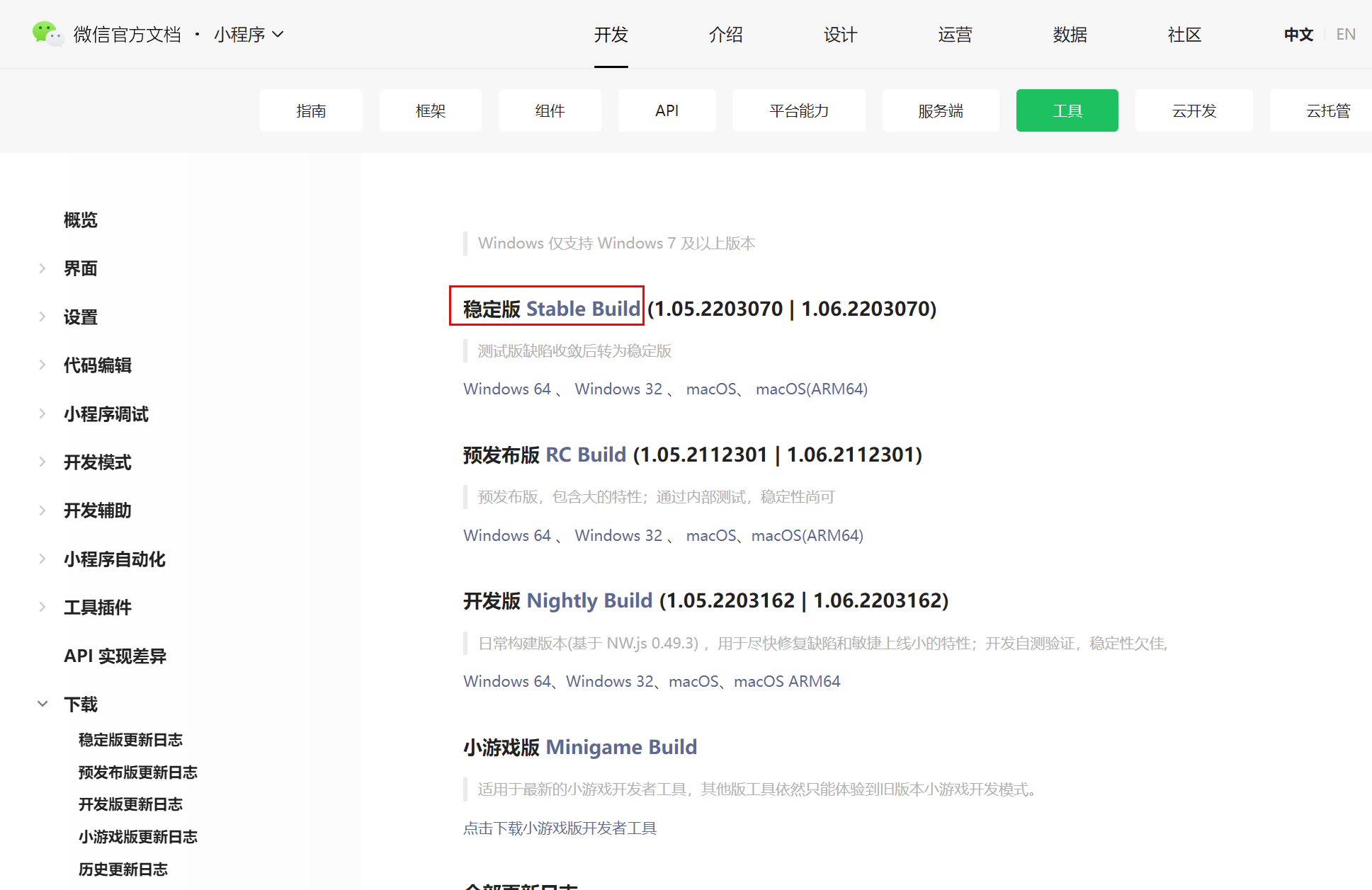Image resolution: width=1372 pixels, height=890 pixels.
Task: Open RC Build changelog link
Action: tap(585, 455)
